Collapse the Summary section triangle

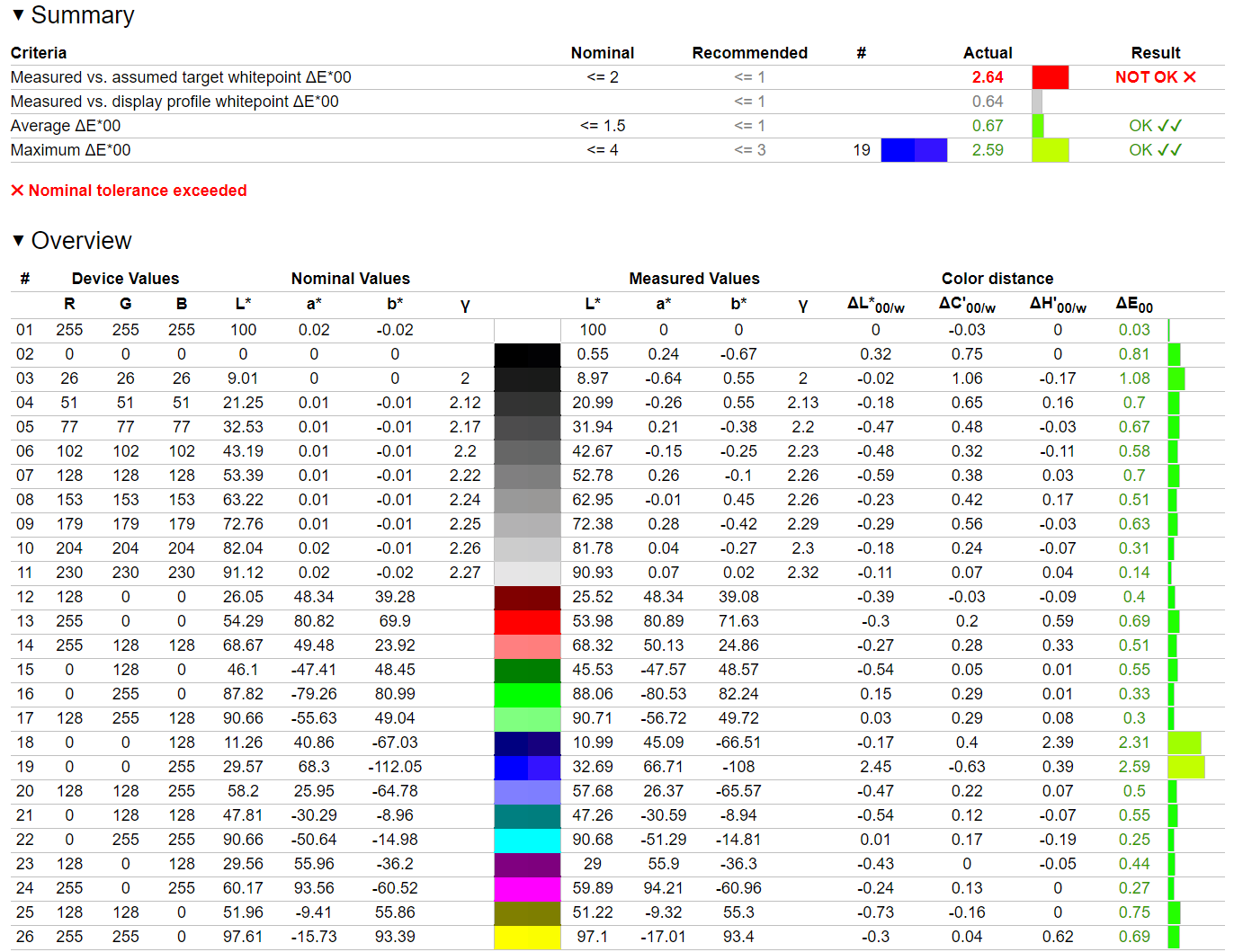tap(18, 15)
